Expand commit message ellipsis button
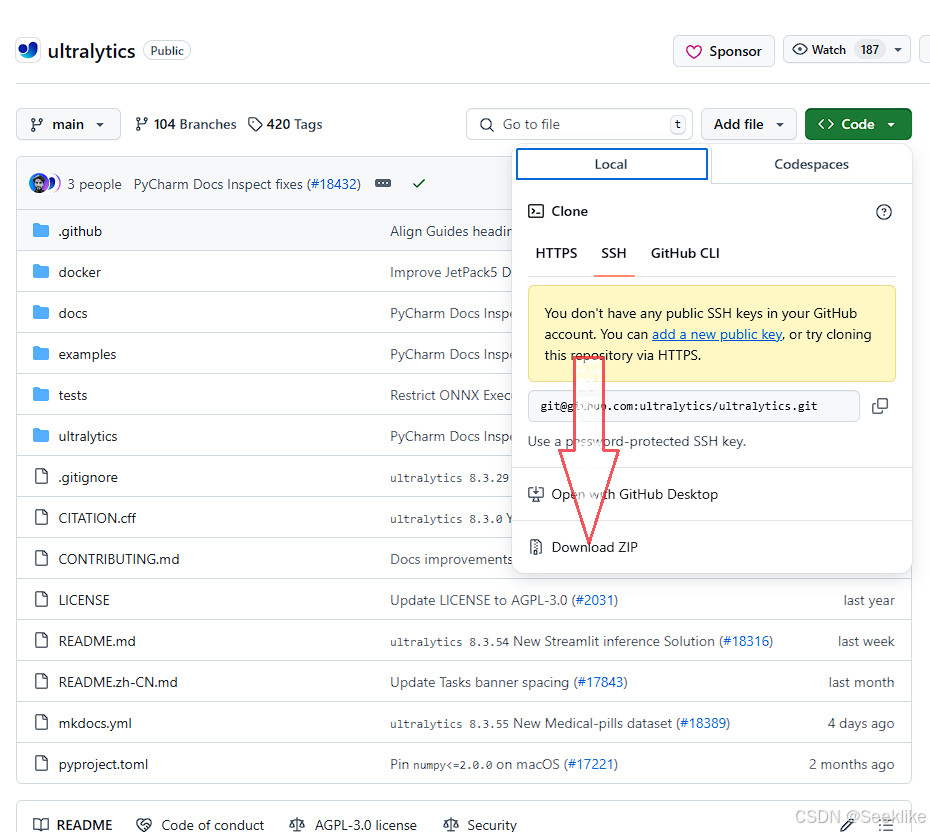Viewport: 930px width, 832px height. (383, 183)
